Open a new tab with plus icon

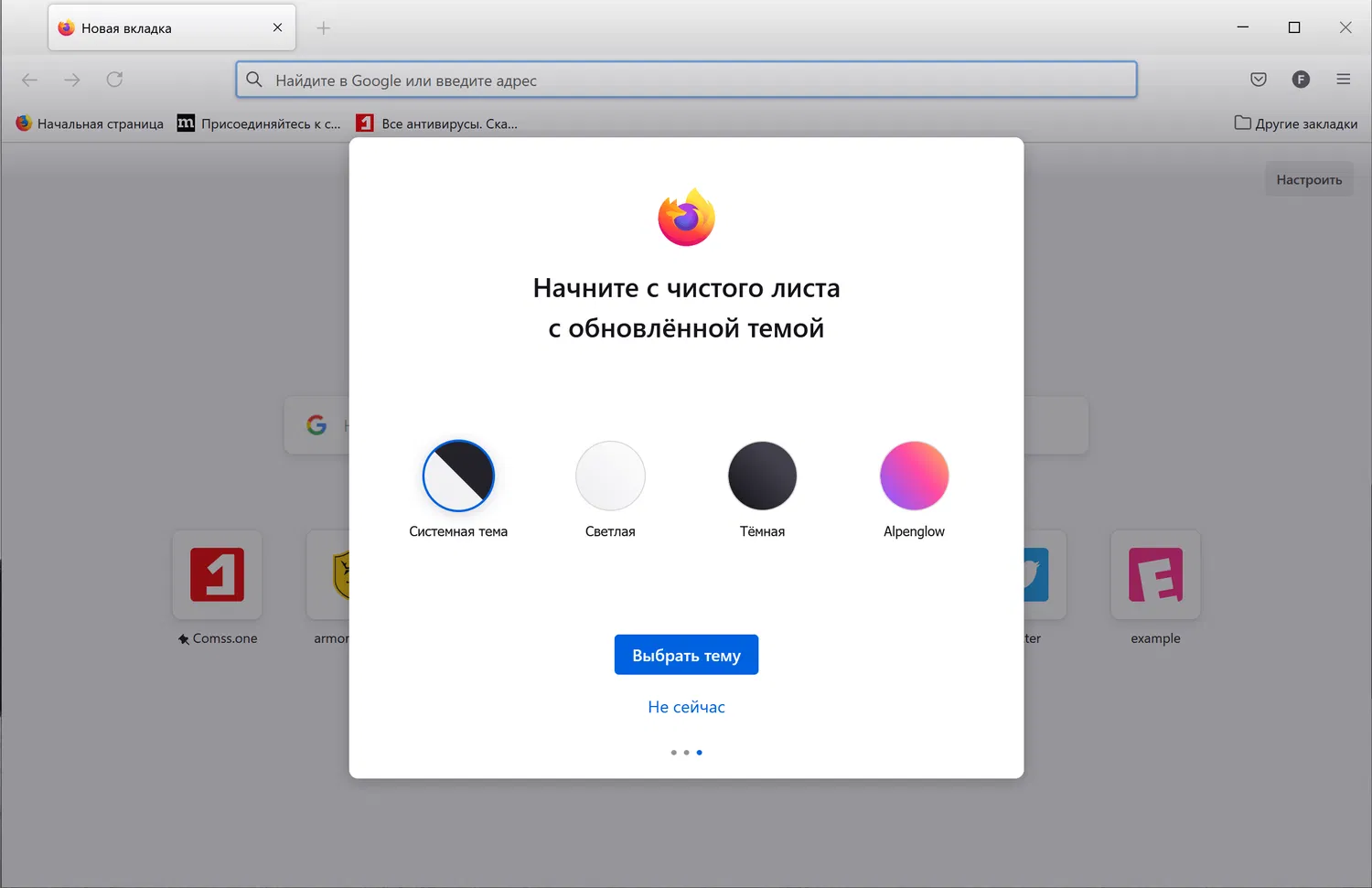tap(323, 28)
